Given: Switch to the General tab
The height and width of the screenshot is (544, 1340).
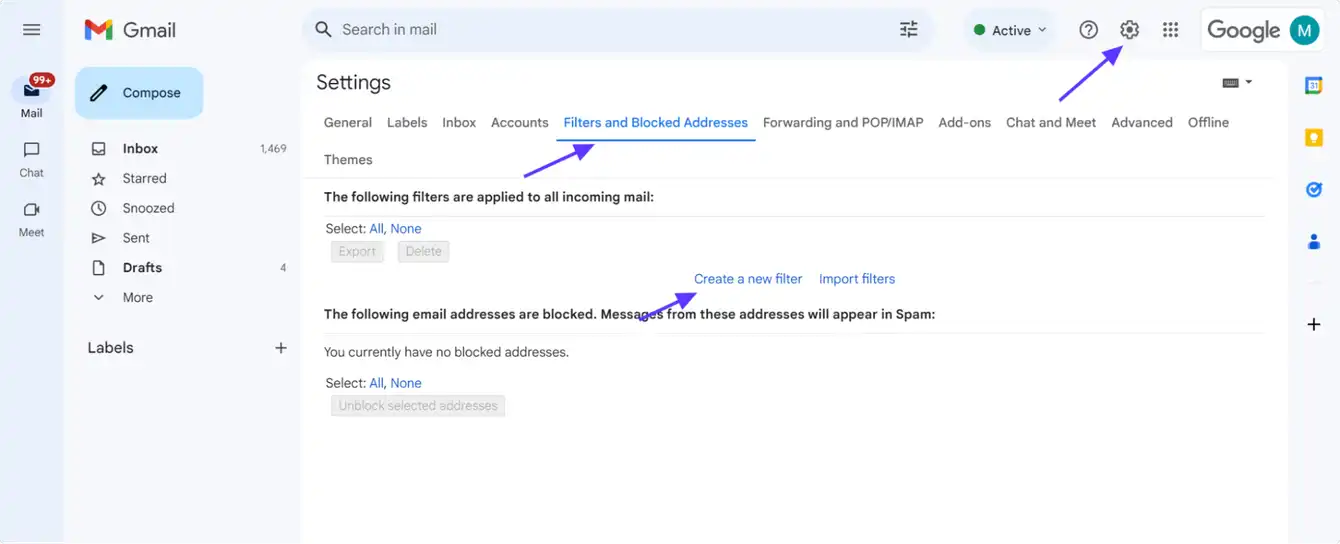Looking at the screenshot, I should click(348, 122).
